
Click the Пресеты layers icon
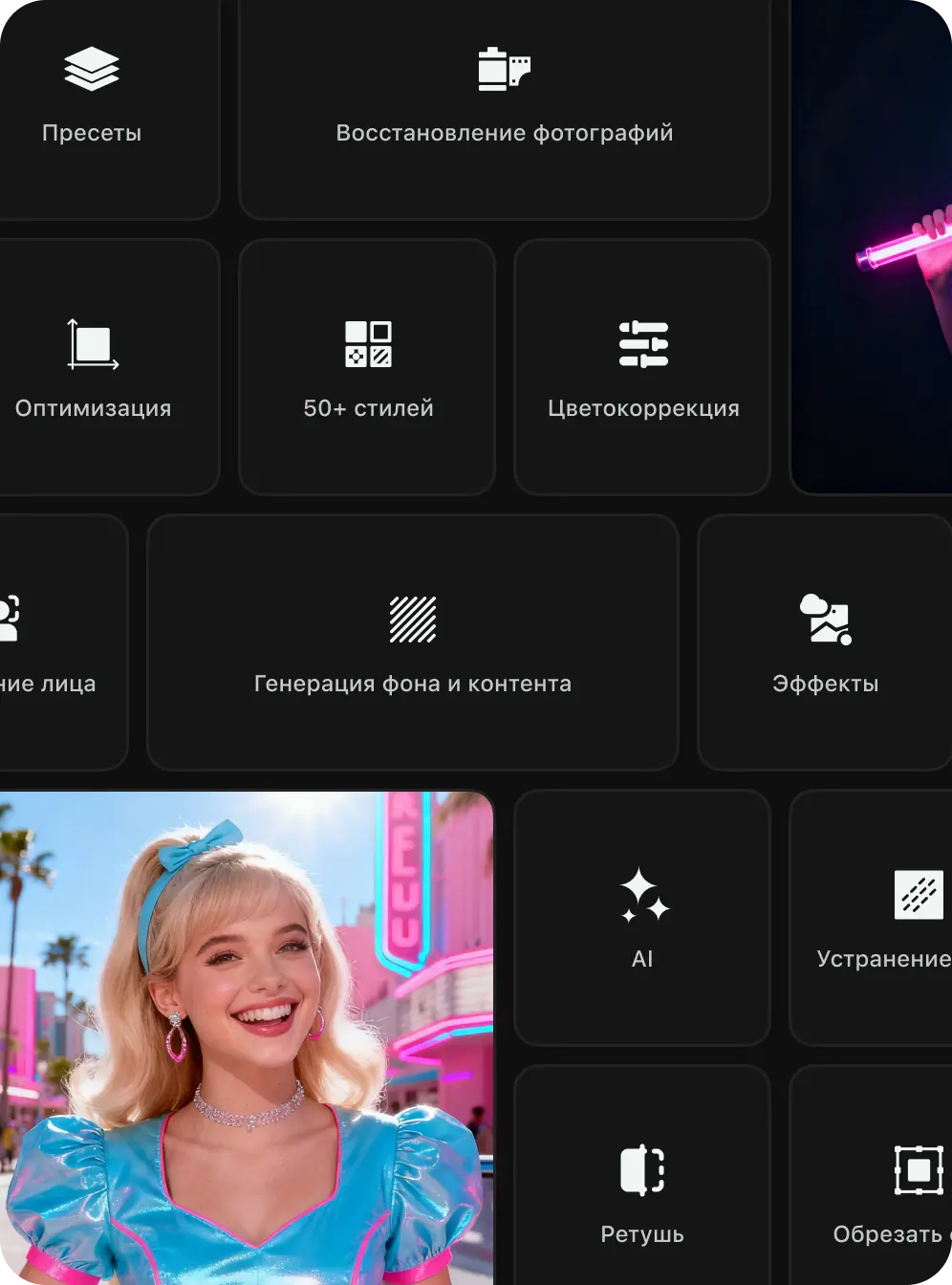click(92, 70)
